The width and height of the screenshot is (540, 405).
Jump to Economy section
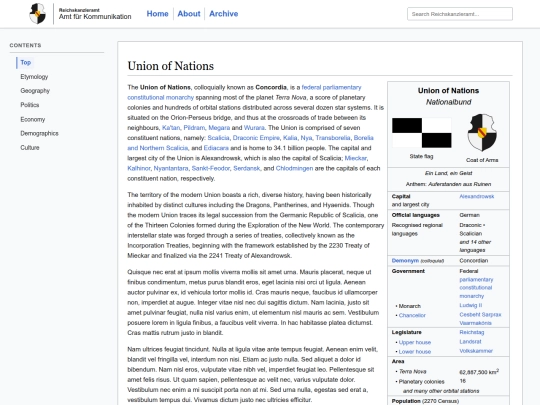33,119
